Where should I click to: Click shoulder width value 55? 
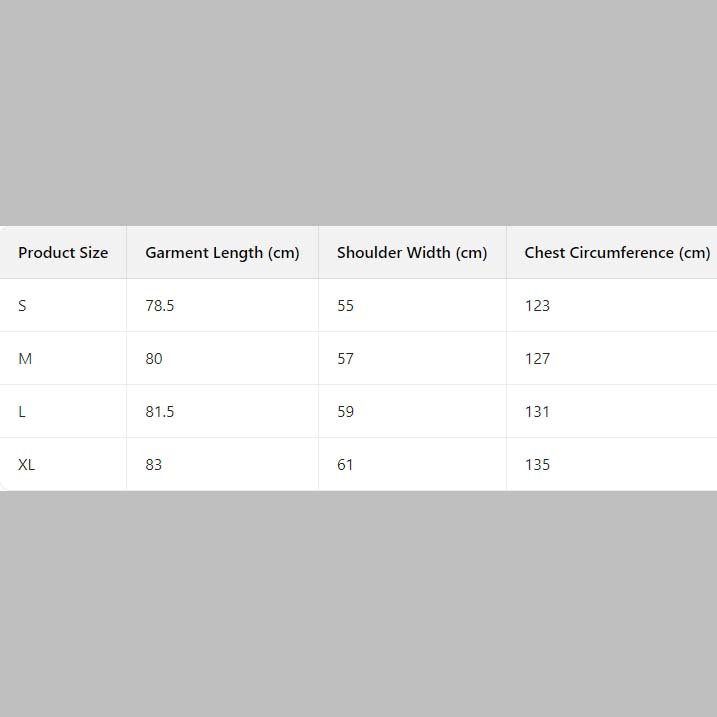click(346, 306)
